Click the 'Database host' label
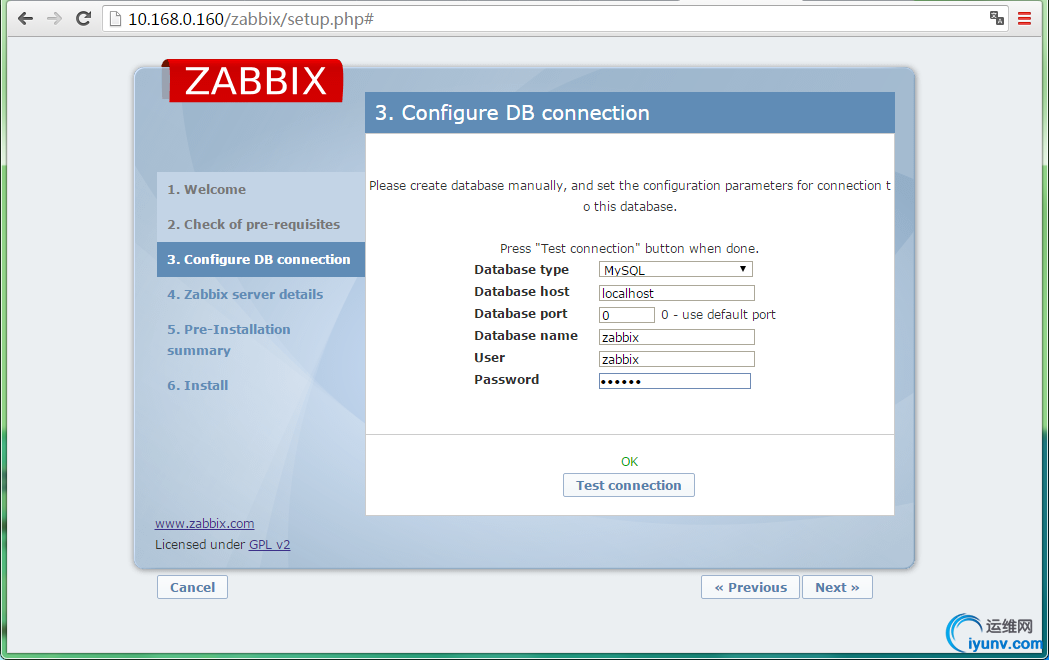Screen dimensions: 1049x660 [x=522, y=292]
